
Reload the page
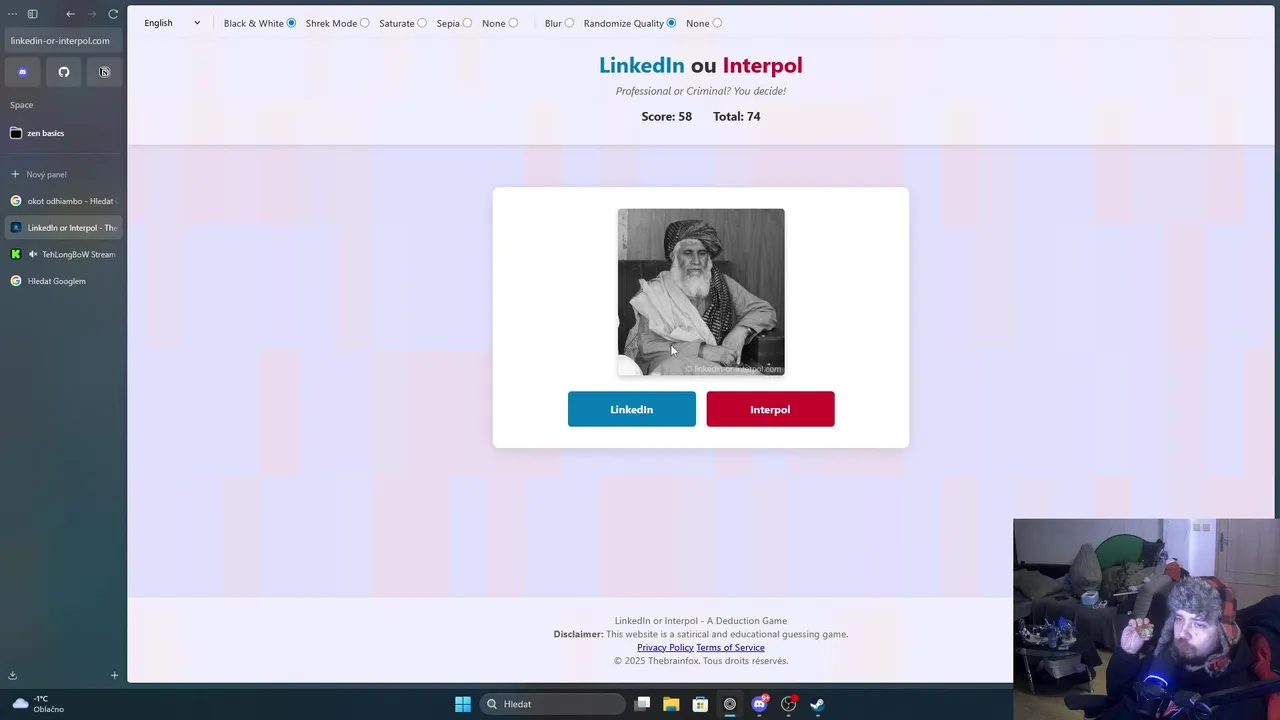click(113, 14)
